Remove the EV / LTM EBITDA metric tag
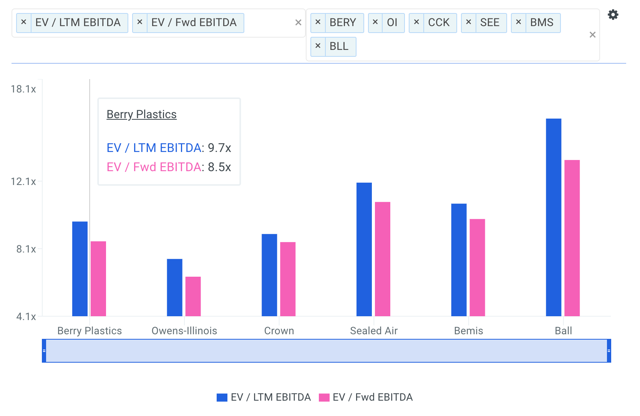Screen dimensions: 640x416 coord(24,22)
